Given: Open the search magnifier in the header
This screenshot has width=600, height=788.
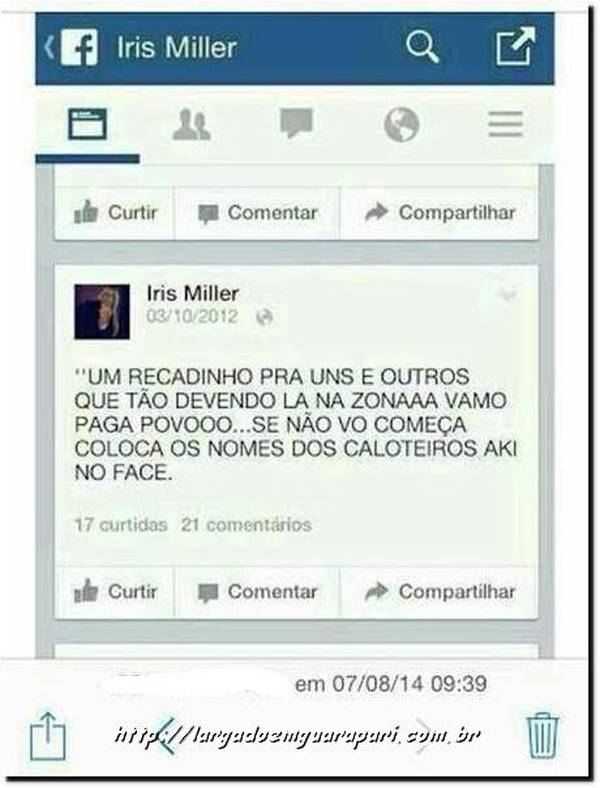Looking at the screenshot, I should pos(422,47).
